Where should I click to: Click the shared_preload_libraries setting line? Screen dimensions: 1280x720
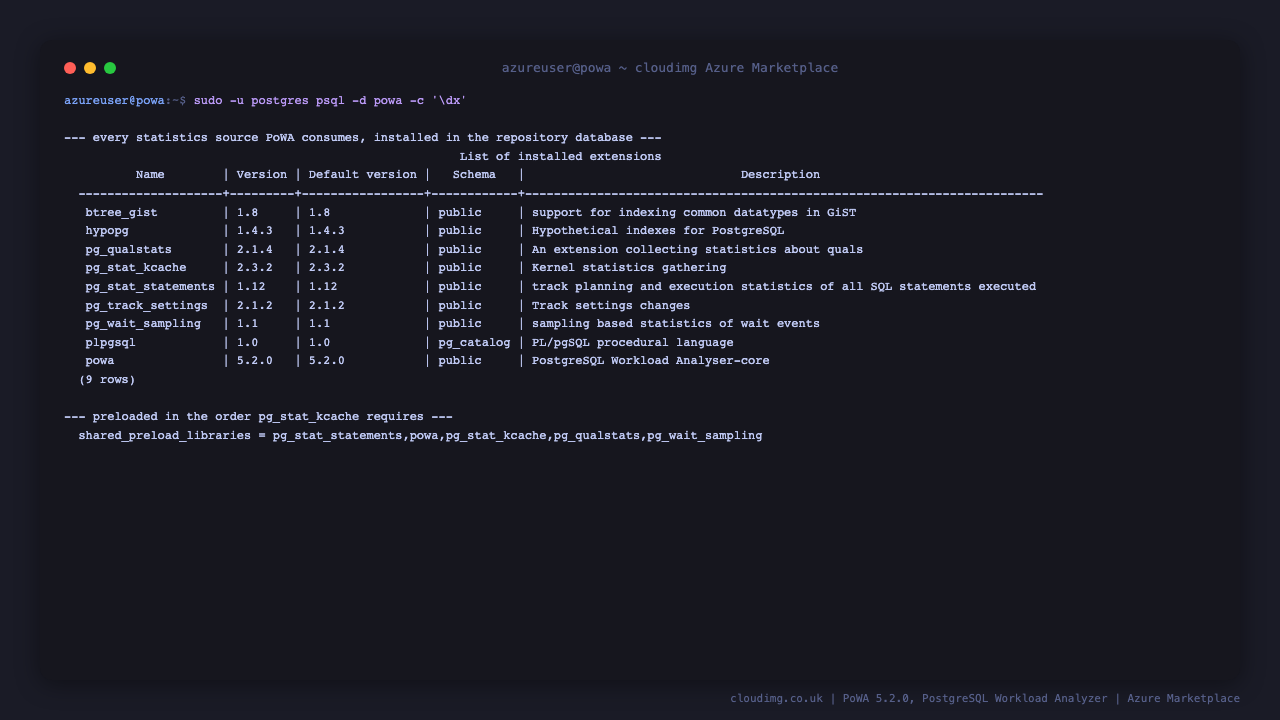[420, 436]
